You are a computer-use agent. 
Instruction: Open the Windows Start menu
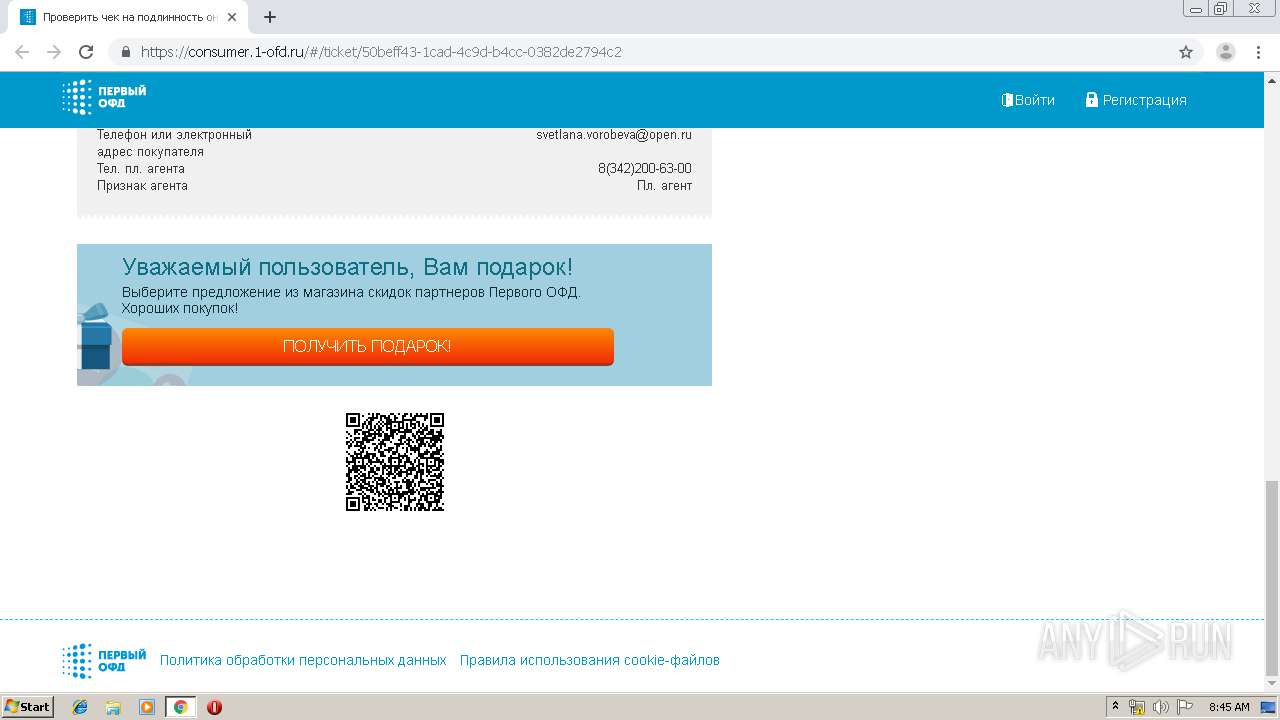28,706
